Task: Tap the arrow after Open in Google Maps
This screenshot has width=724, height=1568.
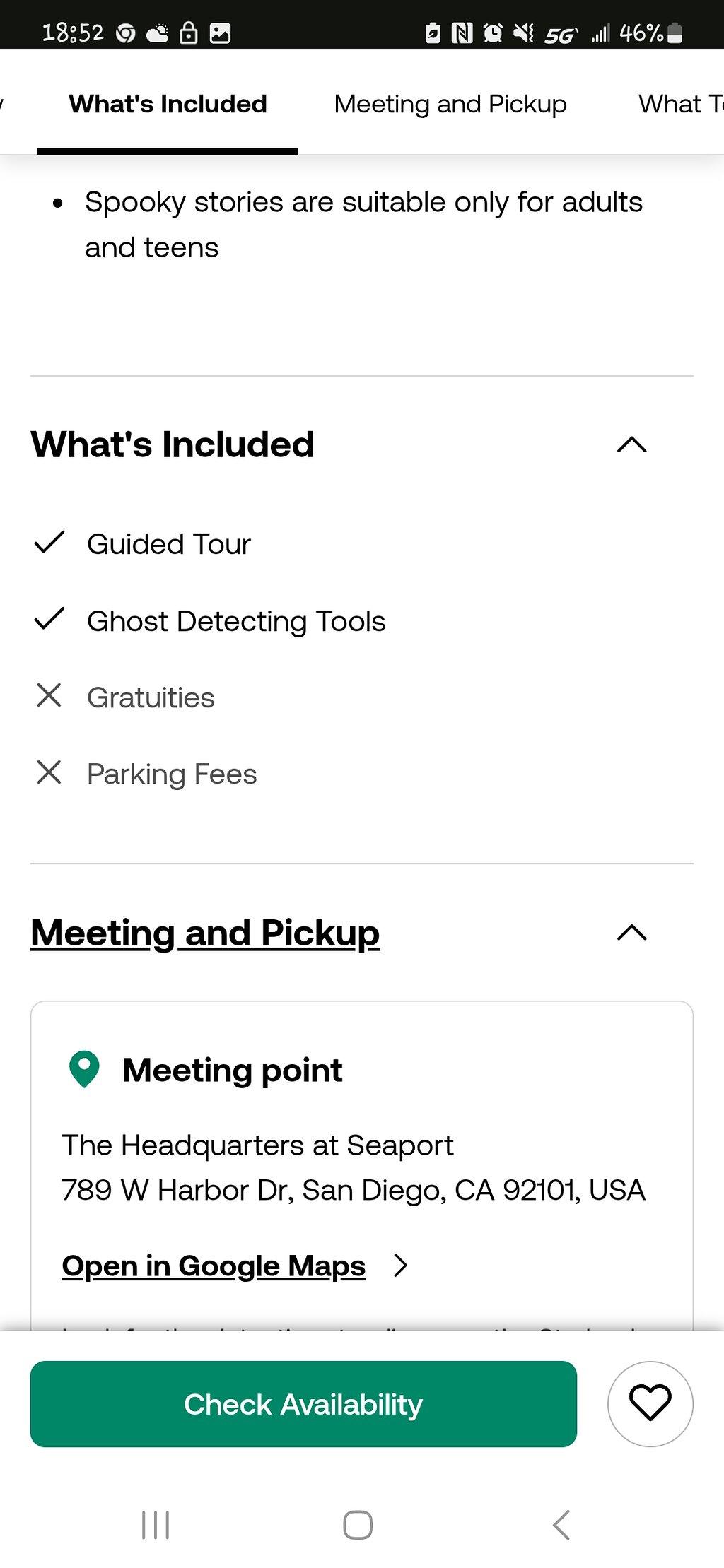Action: pyautogui.click(x=401, y=1266)
